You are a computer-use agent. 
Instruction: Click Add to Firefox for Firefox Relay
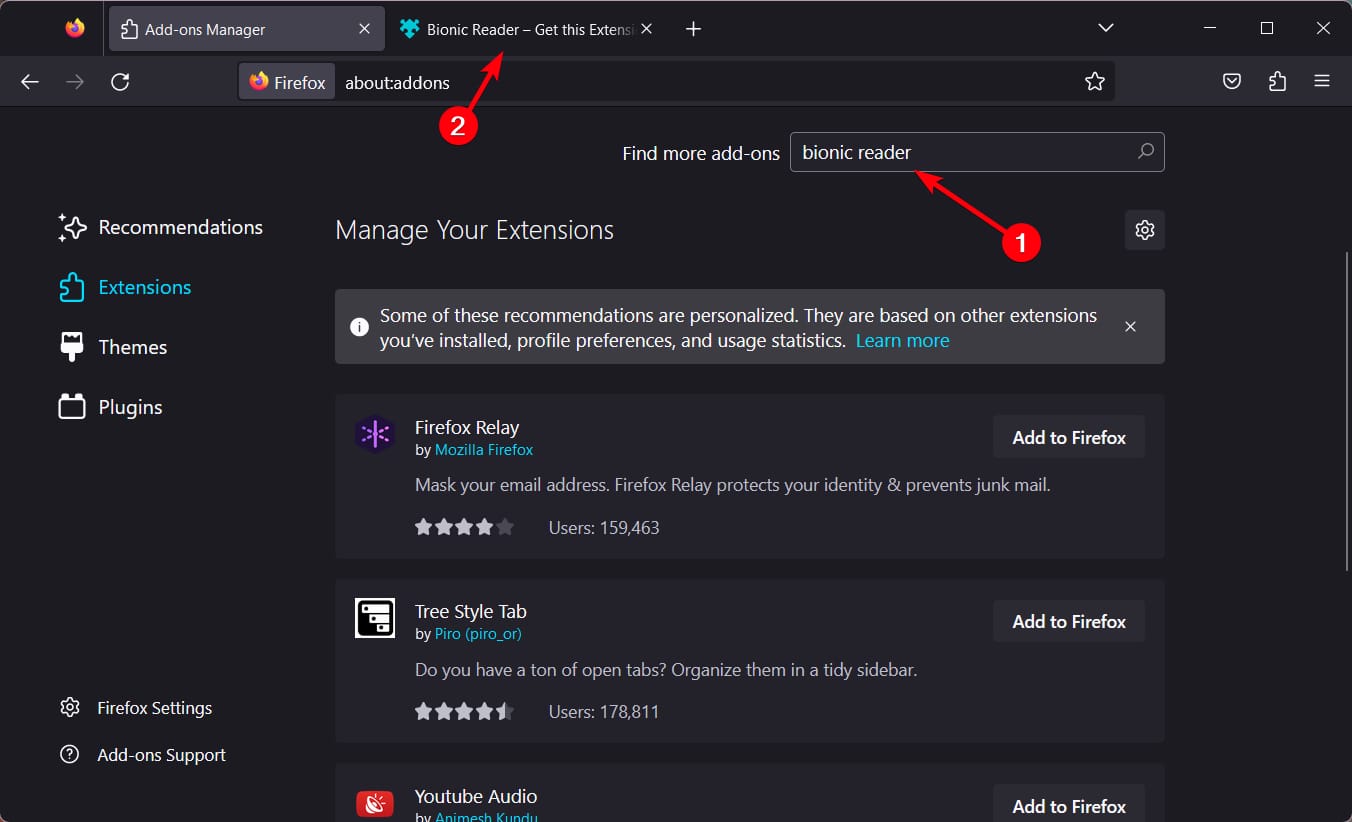click(x=1068, y=436)
